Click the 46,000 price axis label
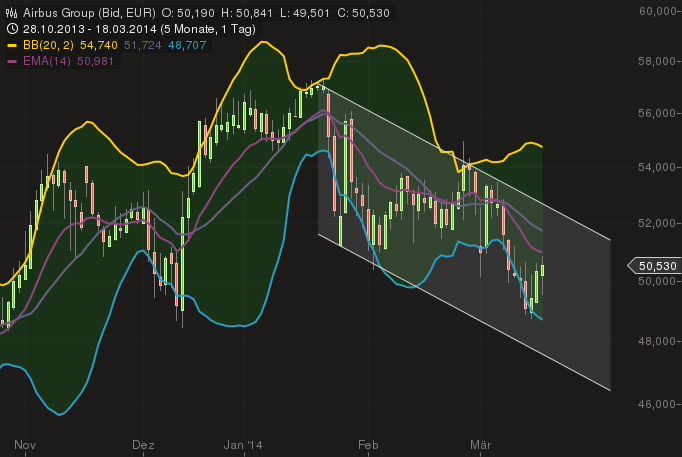This screenshot has width=682, height=457. [657, 404]
